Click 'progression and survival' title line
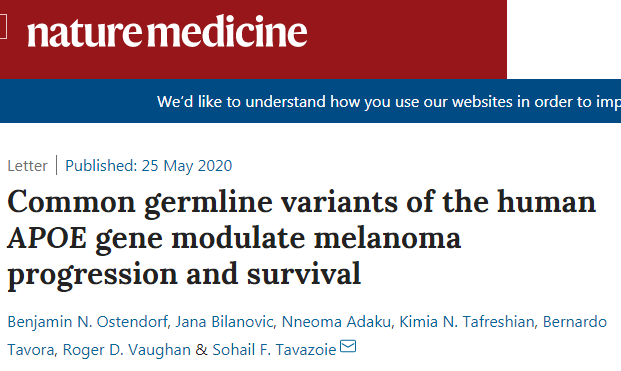The width and height of the screenshot is (621, 371). (184, 275)
